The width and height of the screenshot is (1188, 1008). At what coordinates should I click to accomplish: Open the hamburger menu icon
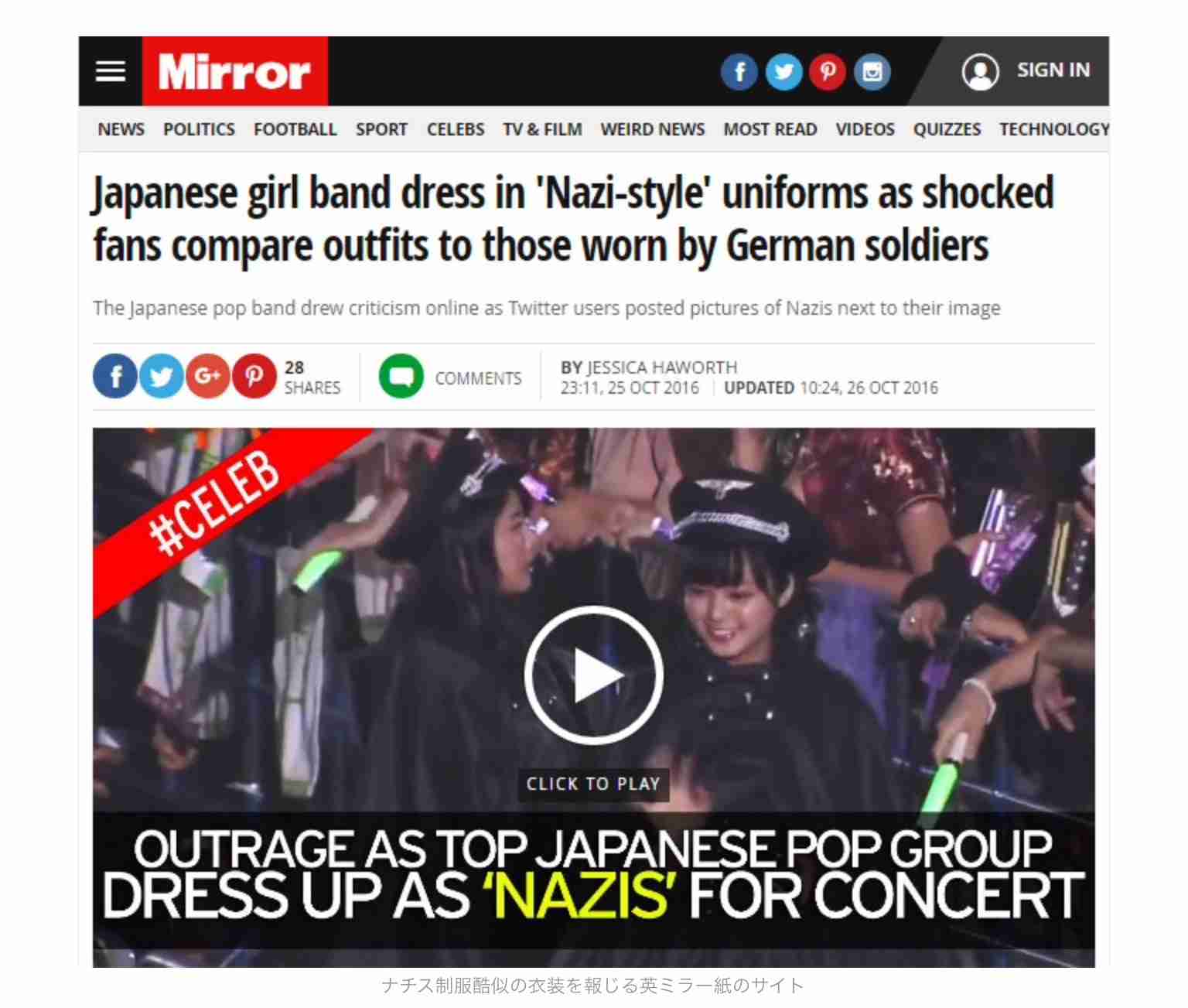tap(111, 71)
